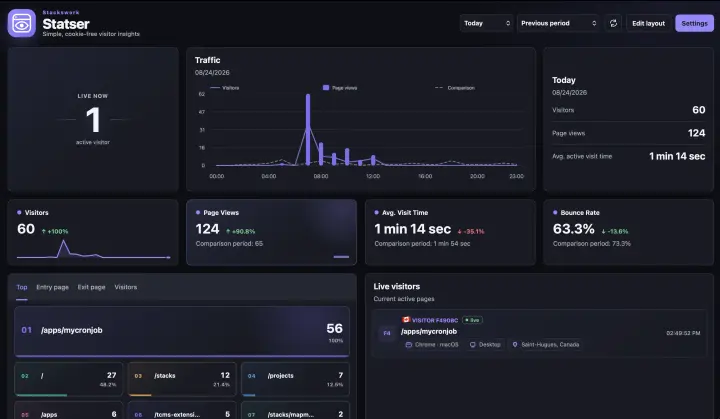Click the 02:49:52 PM timestamp
720x419 pixels.
click(x=683, y=333)
